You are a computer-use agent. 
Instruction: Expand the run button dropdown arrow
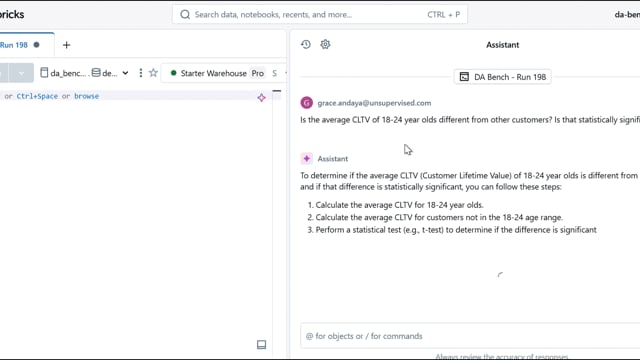(21, 73)
